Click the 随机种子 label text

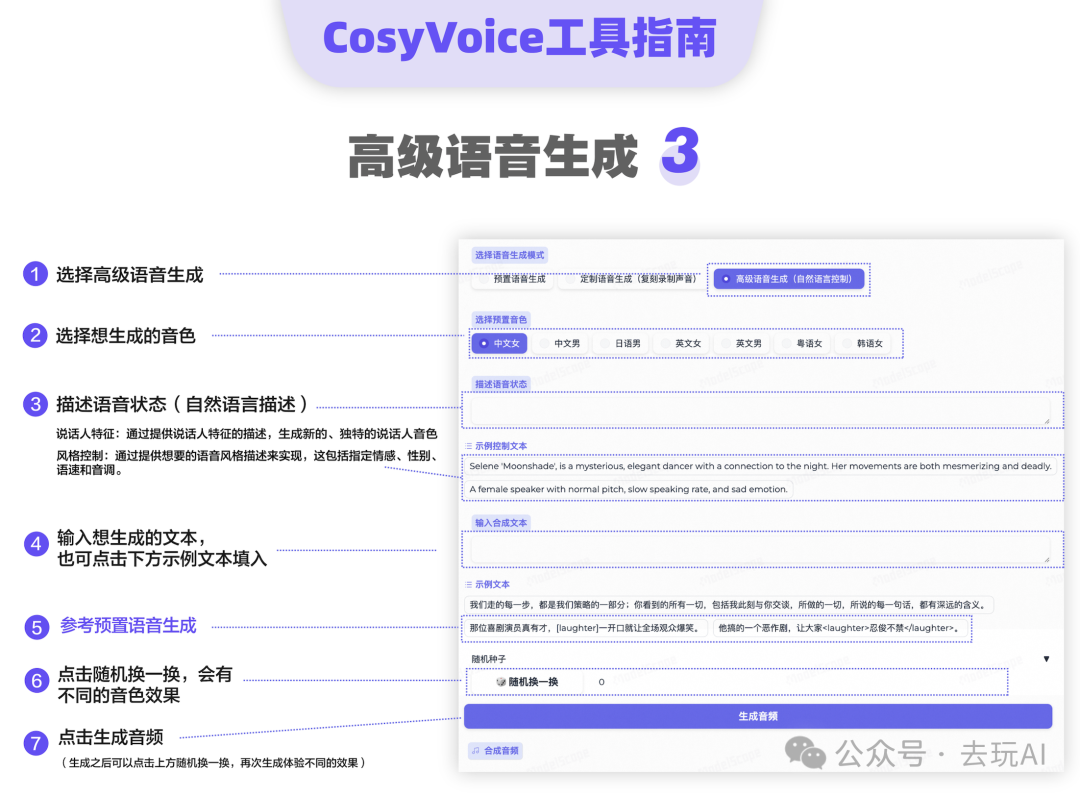point(488,659)
